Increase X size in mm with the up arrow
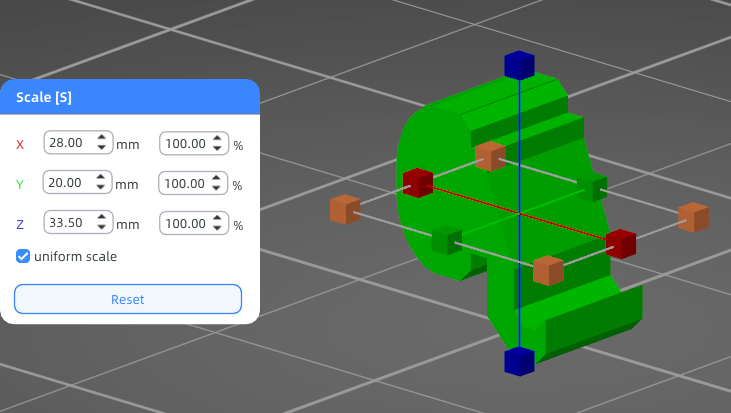Image resolution: width=731 pixels, height=413 pixels. click(x=102, y=138)
